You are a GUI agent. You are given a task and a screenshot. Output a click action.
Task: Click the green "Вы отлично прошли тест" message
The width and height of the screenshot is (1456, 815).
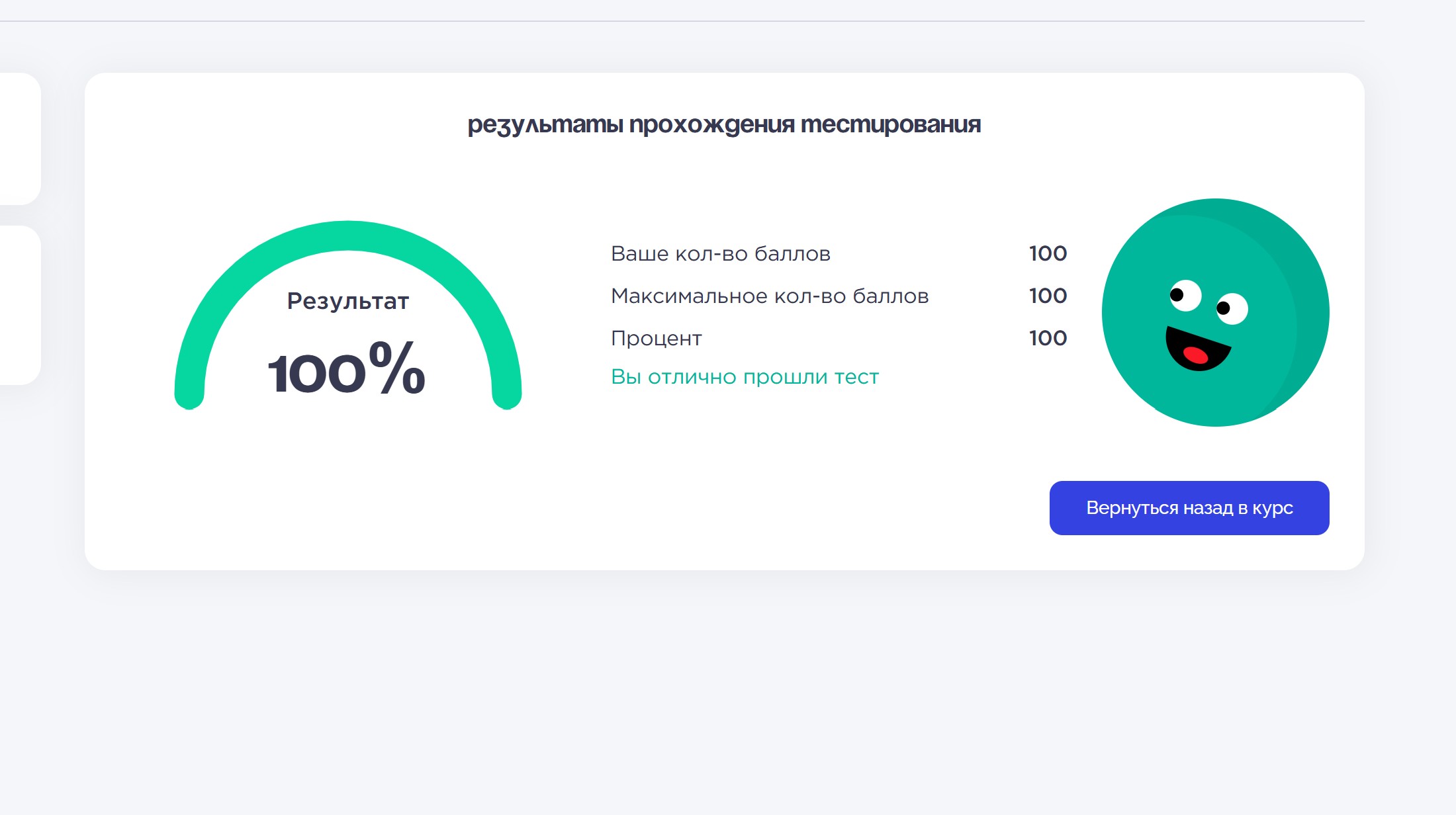(745, 377)
